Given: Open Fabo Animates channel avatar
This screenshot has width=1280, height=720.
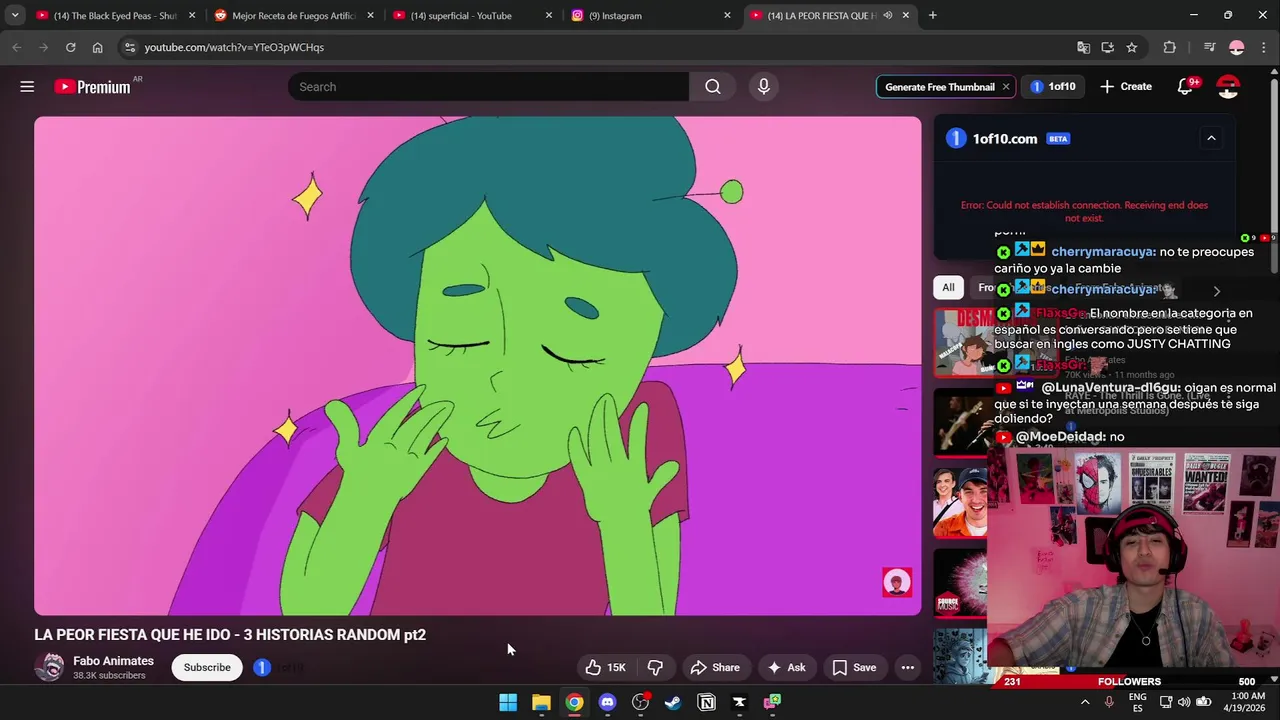Looking at the screenshot, I should point(49,667).
